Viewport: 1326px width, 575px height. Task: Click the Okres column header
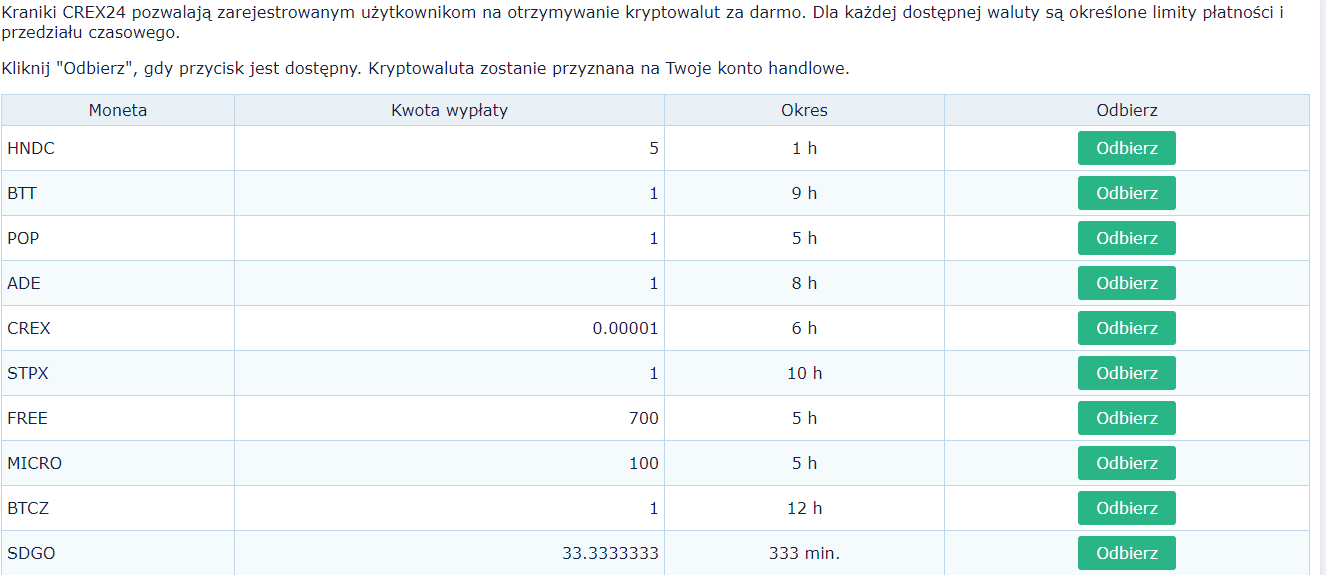coord(804,110)
